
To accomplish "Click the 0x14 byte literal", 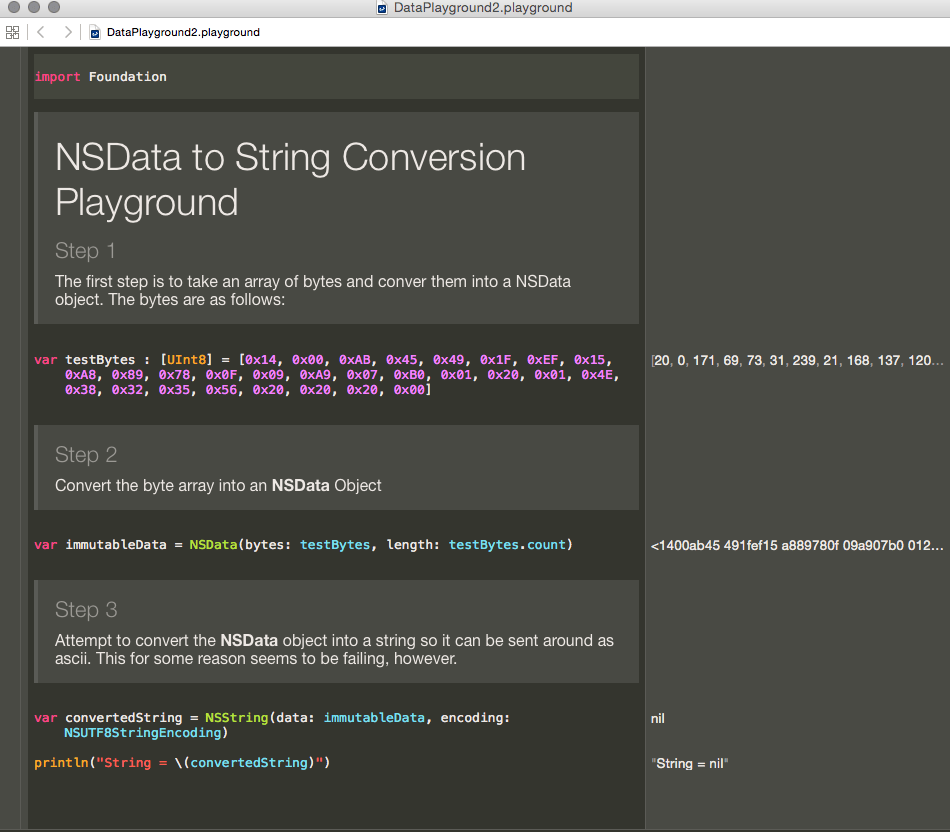I will pyautogui.click(x=261, y=360).
